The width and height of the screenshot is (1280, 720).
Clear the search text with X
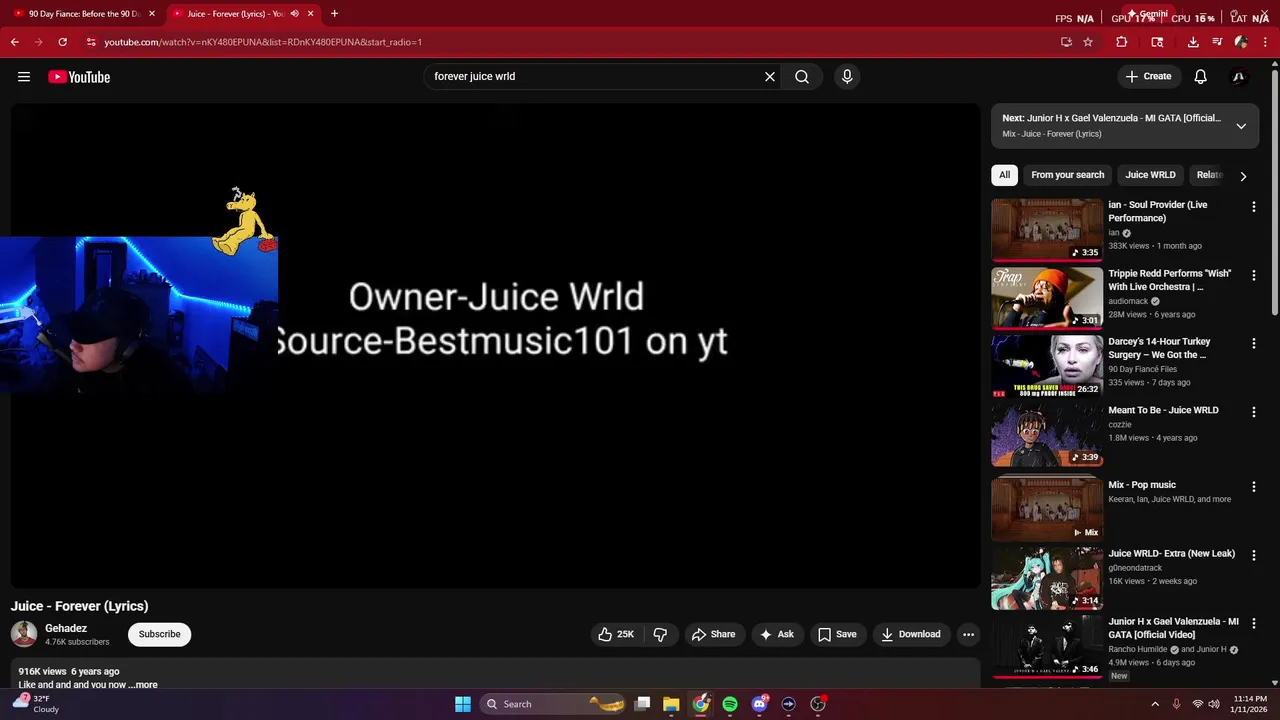pyautogui.click(x=770, y=77)
